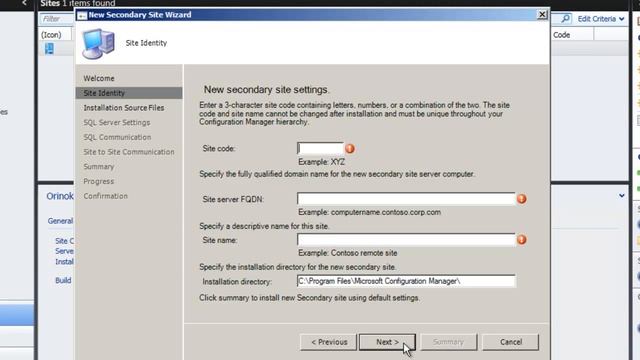
Task: Click the Installation directory field
Action: (x=406, y=281)
